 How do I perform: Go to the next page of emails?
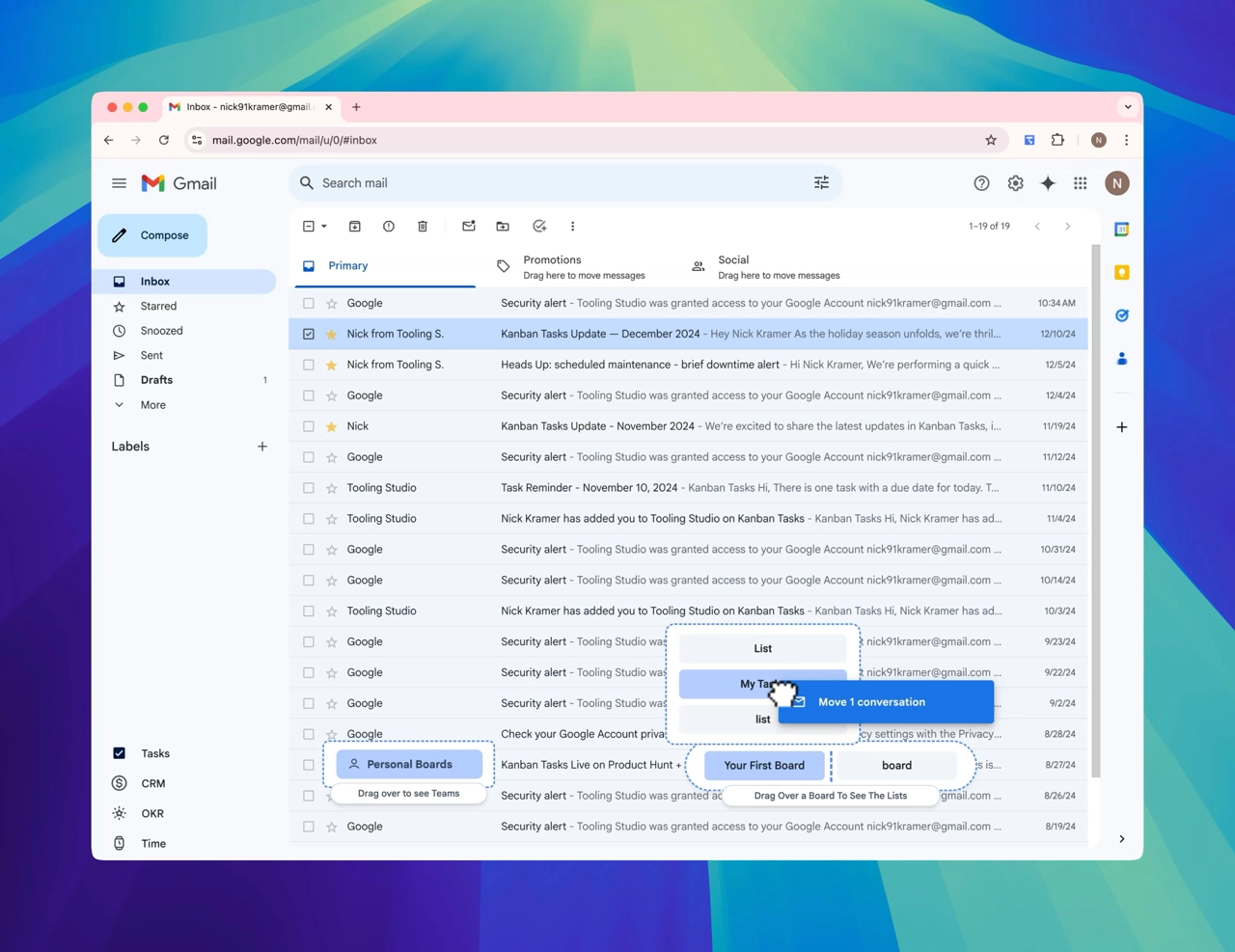click(x=1068, y=227)
